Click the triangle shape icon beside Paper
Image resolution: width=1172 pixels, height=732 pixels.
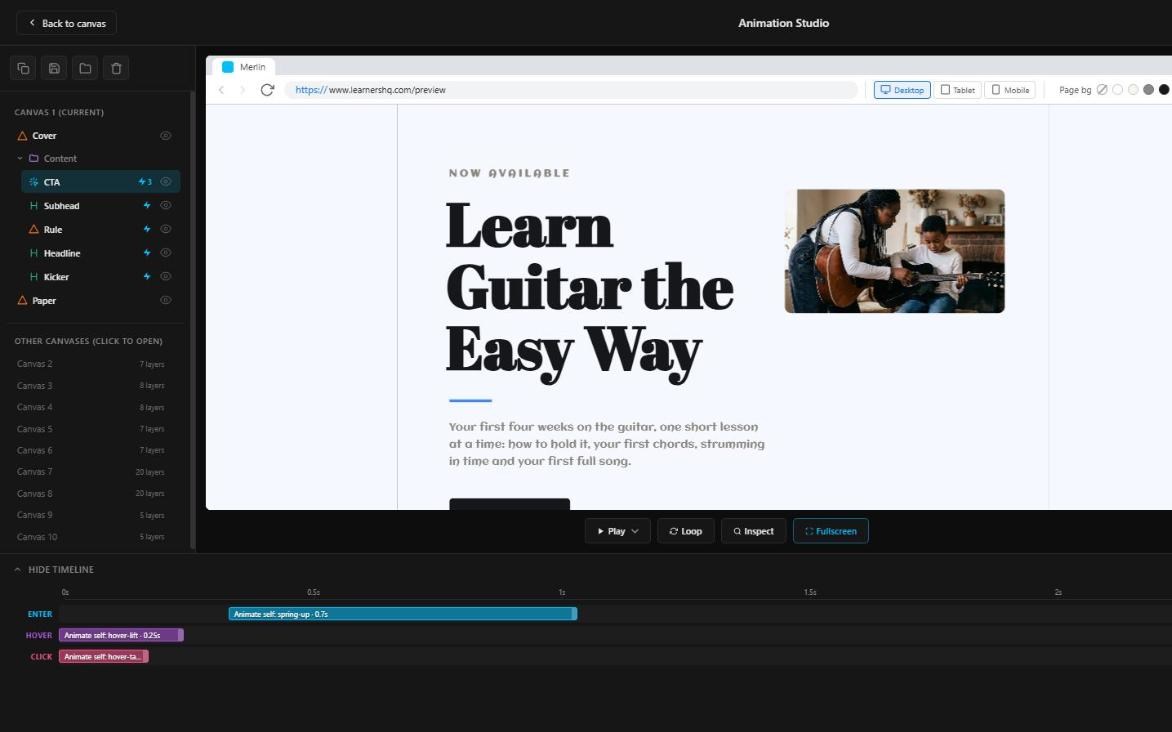point(22,301)
